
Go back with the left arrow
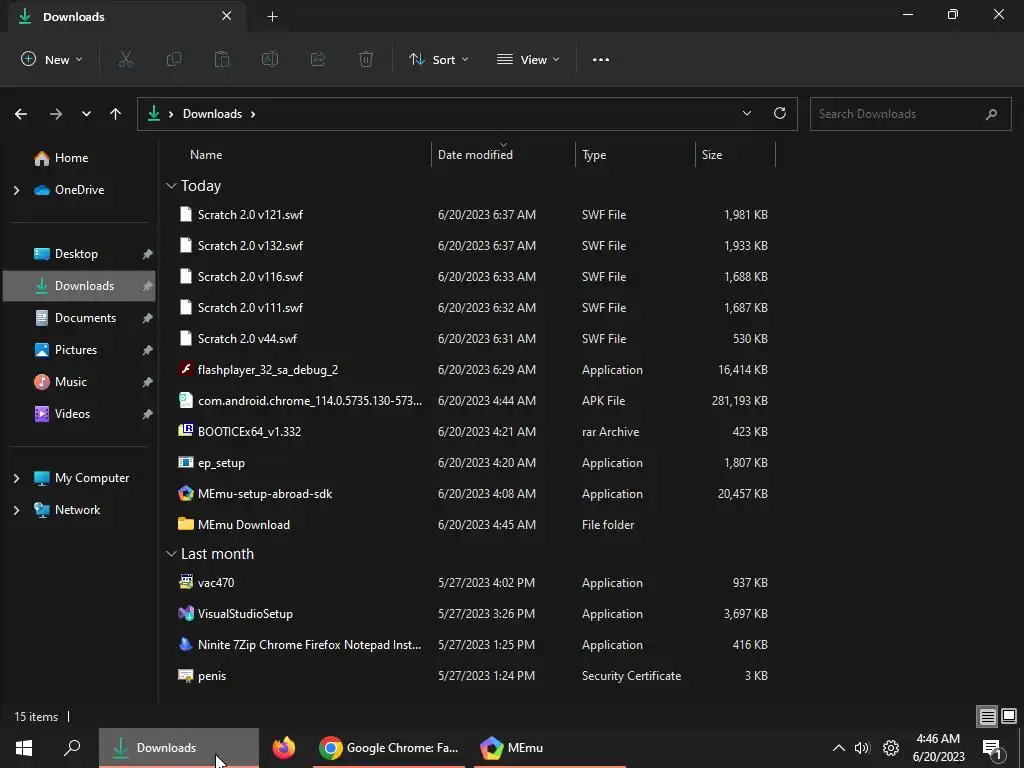(21, 114)
